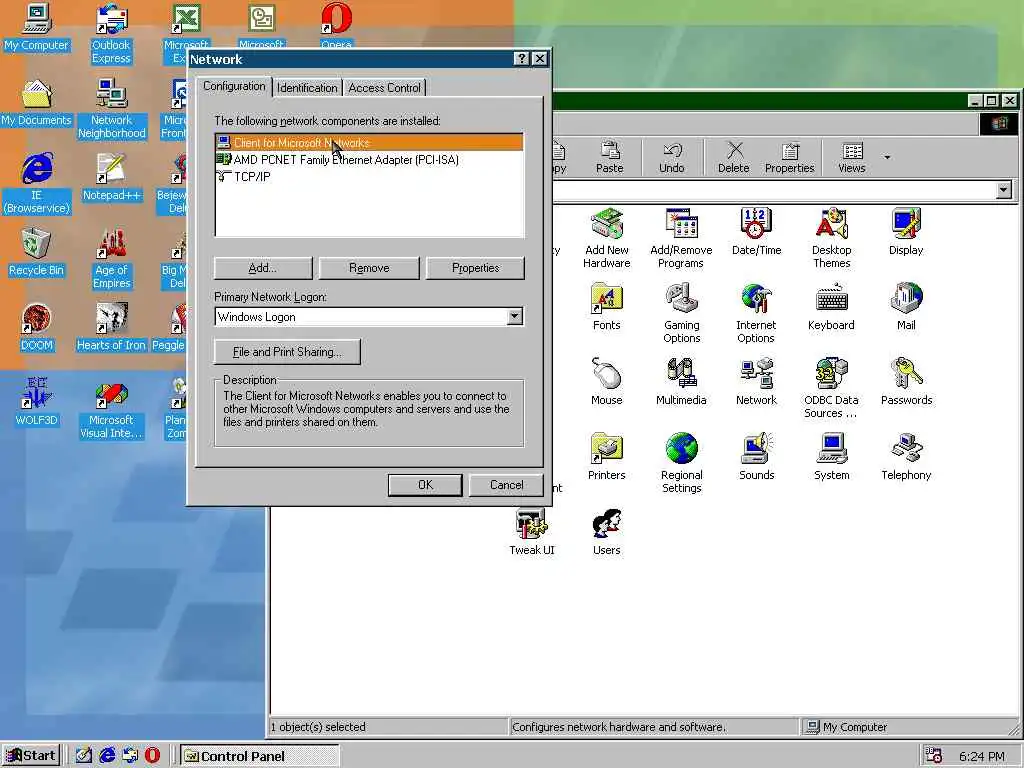Select the Hearts of Iron shortcut
The width and height of the screenshot is (1024, 768).
click(x=112, y=328)
